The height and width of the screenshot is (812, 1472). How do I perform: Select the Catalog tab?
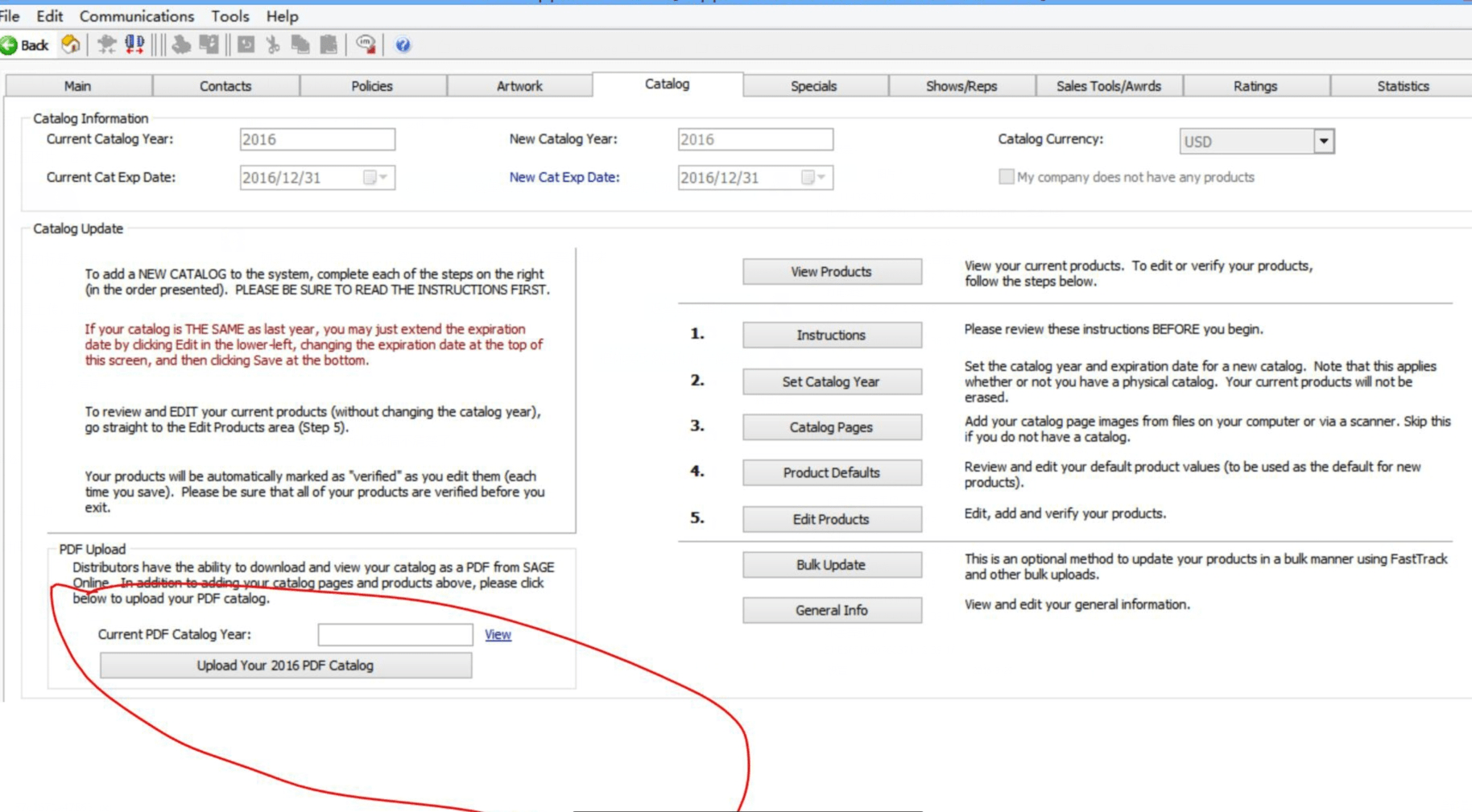[668, 84]
